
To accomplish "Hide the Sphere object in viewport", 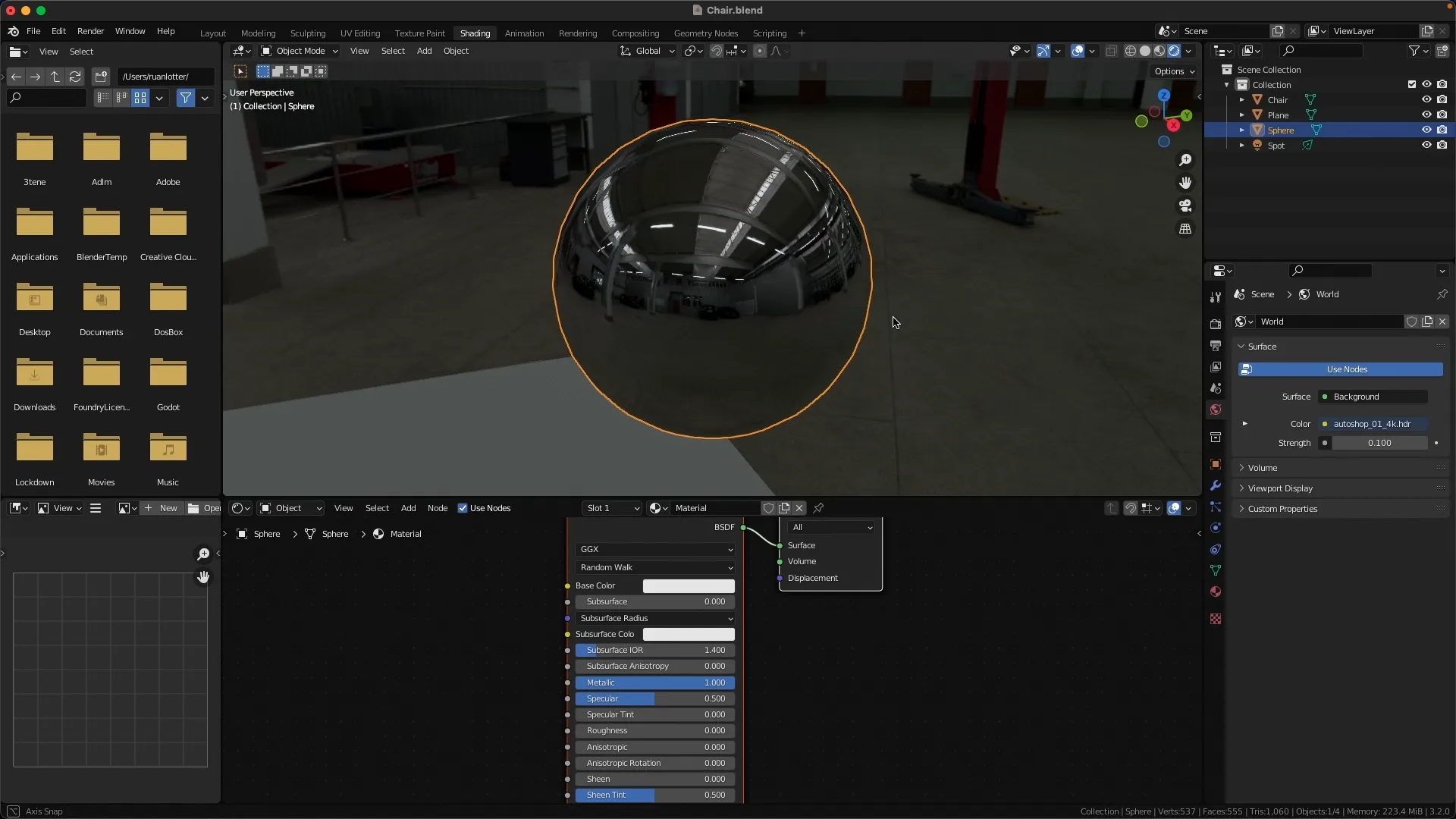I will [1426, 130].
